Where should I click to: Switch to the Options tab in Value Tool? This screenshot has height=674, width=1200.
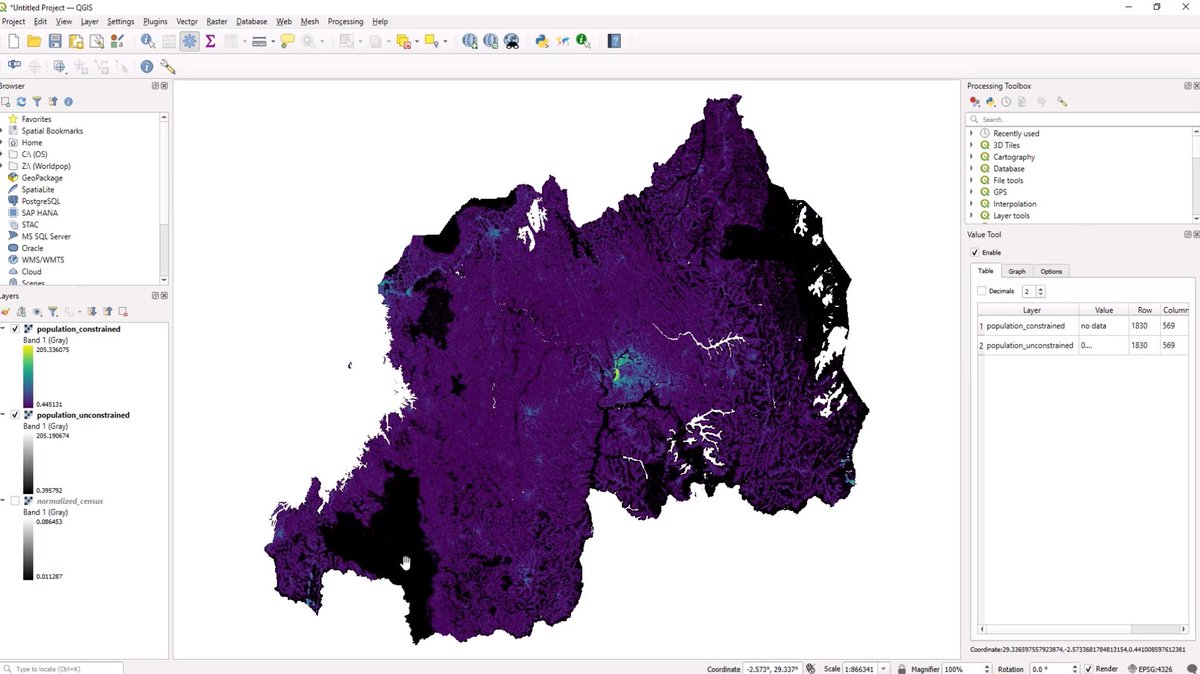(1051, 271)
